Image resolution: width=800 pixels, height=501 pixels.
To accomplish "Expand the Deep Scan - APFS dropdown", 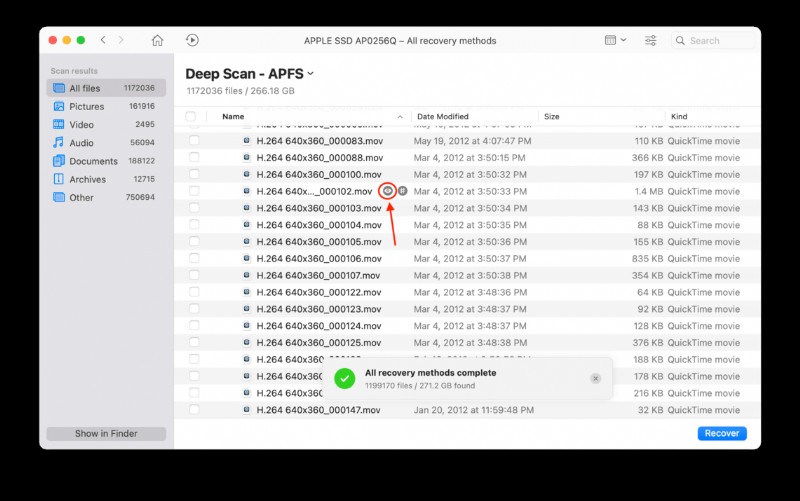I will (x=310, y=74).
